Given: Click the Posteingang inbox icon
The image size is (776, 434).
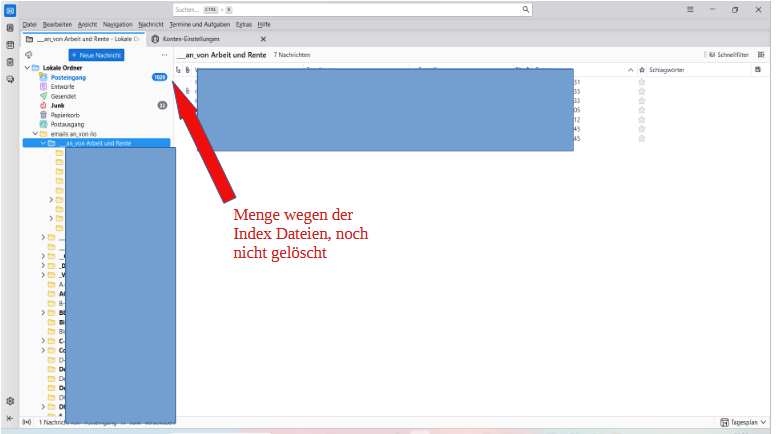Looking at the screenshot, I should [44, 77].
